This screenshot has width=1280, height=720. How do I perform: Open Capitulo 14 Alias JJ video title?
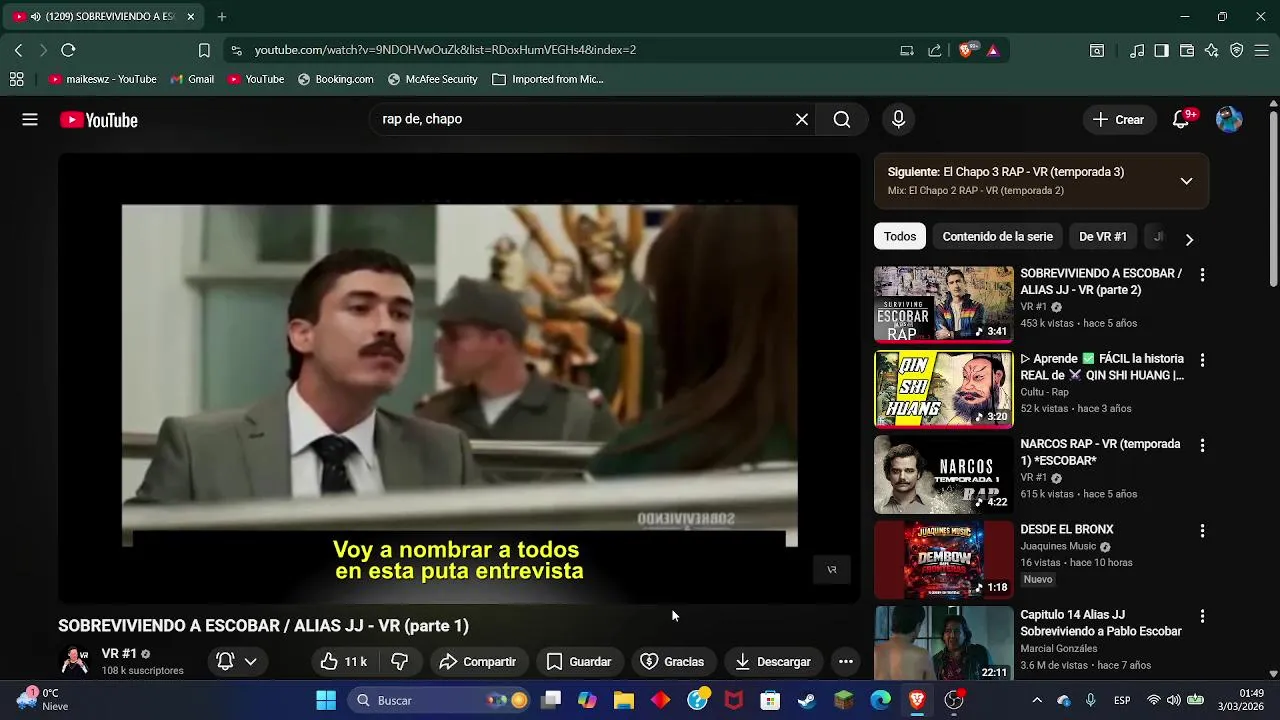[x=1101, y=623]
